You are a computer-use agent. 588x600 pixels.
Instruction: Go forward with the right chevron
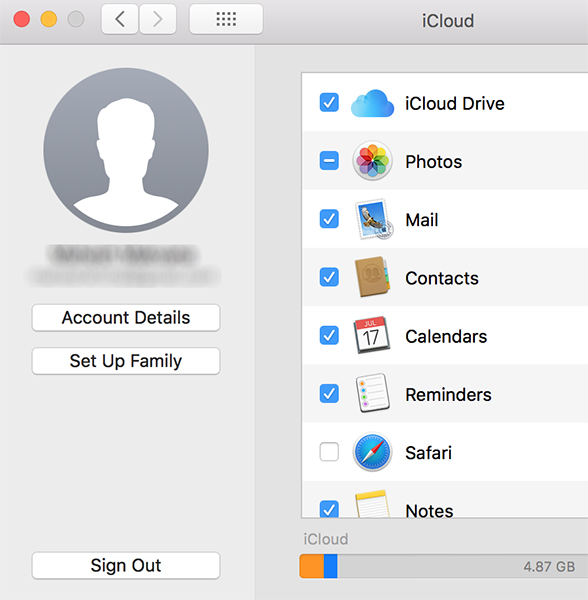tap(158, 19)
